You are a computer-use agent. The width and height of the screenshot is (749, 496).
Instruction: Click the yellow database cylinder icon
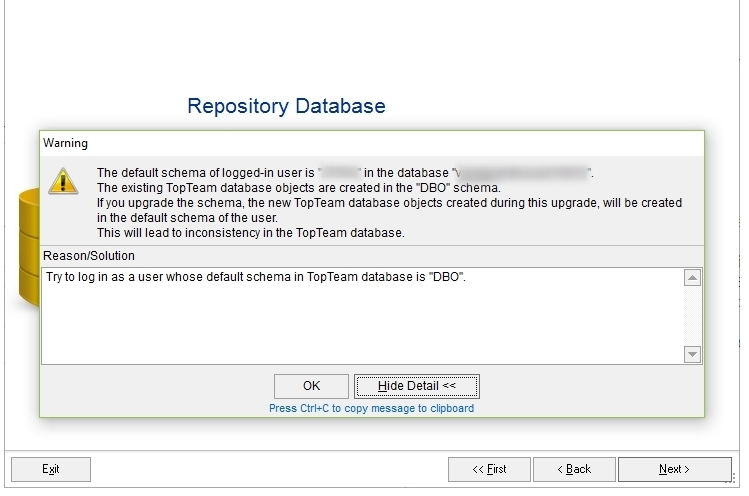[x=29, y=247]
